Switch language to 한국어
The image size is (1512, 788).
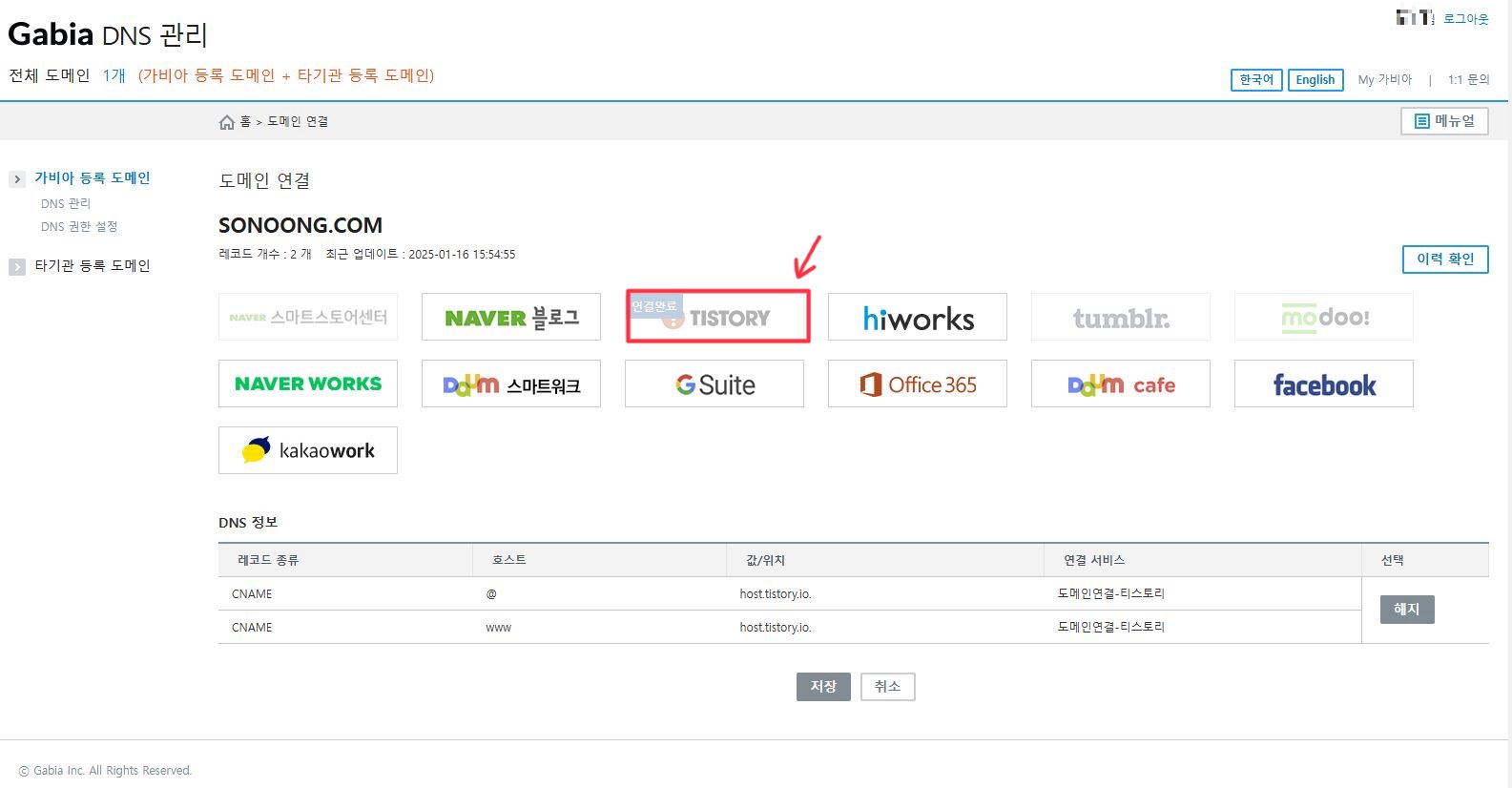[1256, 80]
